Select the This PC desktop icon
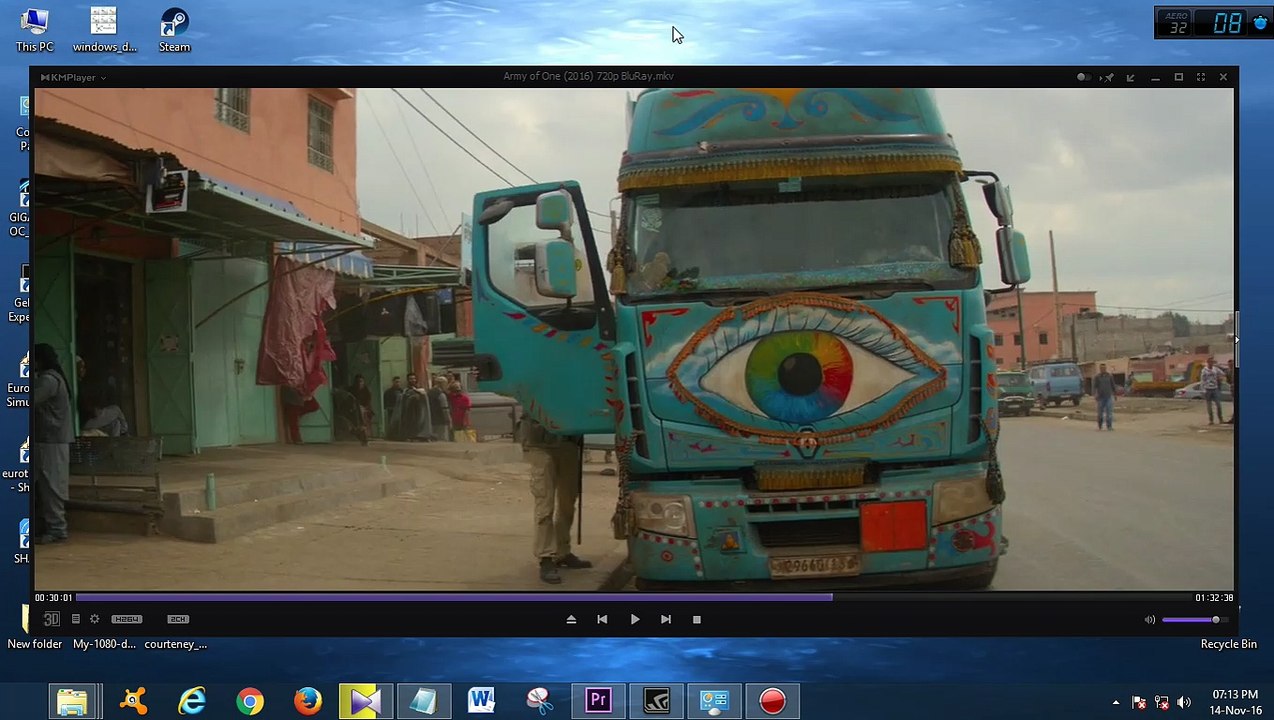The width and height of the screenshot is (1274, 720). pyautogui.click(x=34, y=31)
